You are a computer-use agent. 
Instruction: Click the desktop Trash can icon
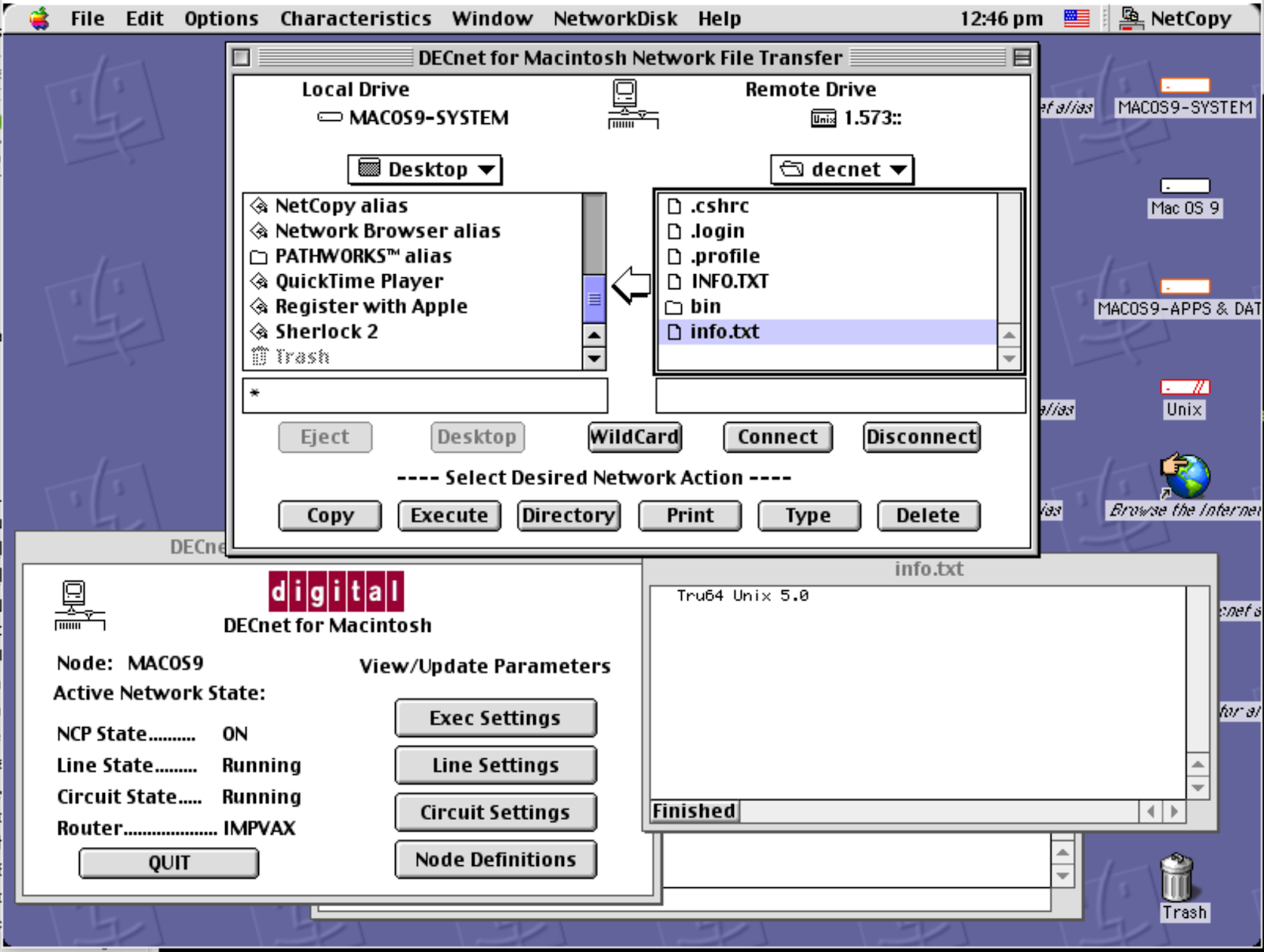[1177, 877]
